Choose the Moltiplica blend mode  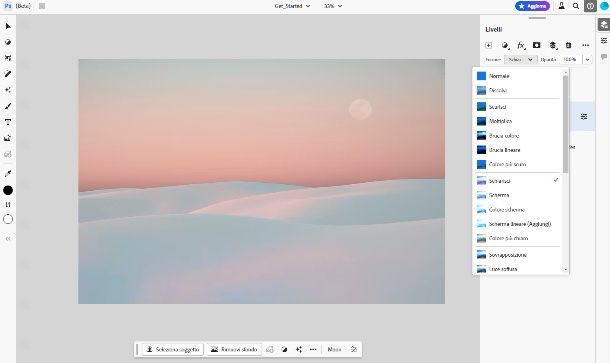[518, 121]
